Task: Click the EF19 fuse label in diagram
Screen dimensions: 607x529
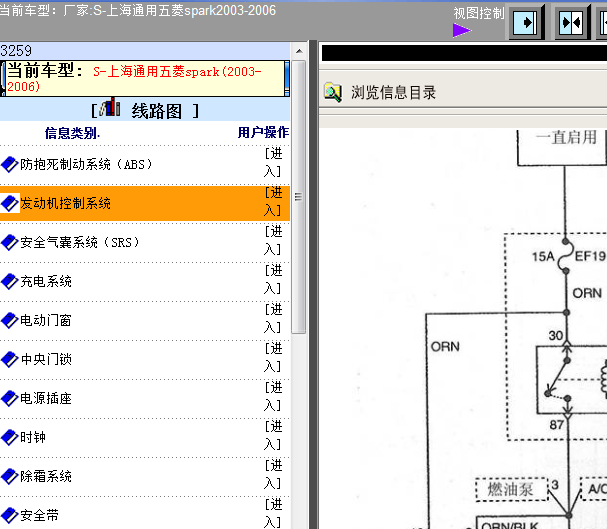Action: coord(590,256)
